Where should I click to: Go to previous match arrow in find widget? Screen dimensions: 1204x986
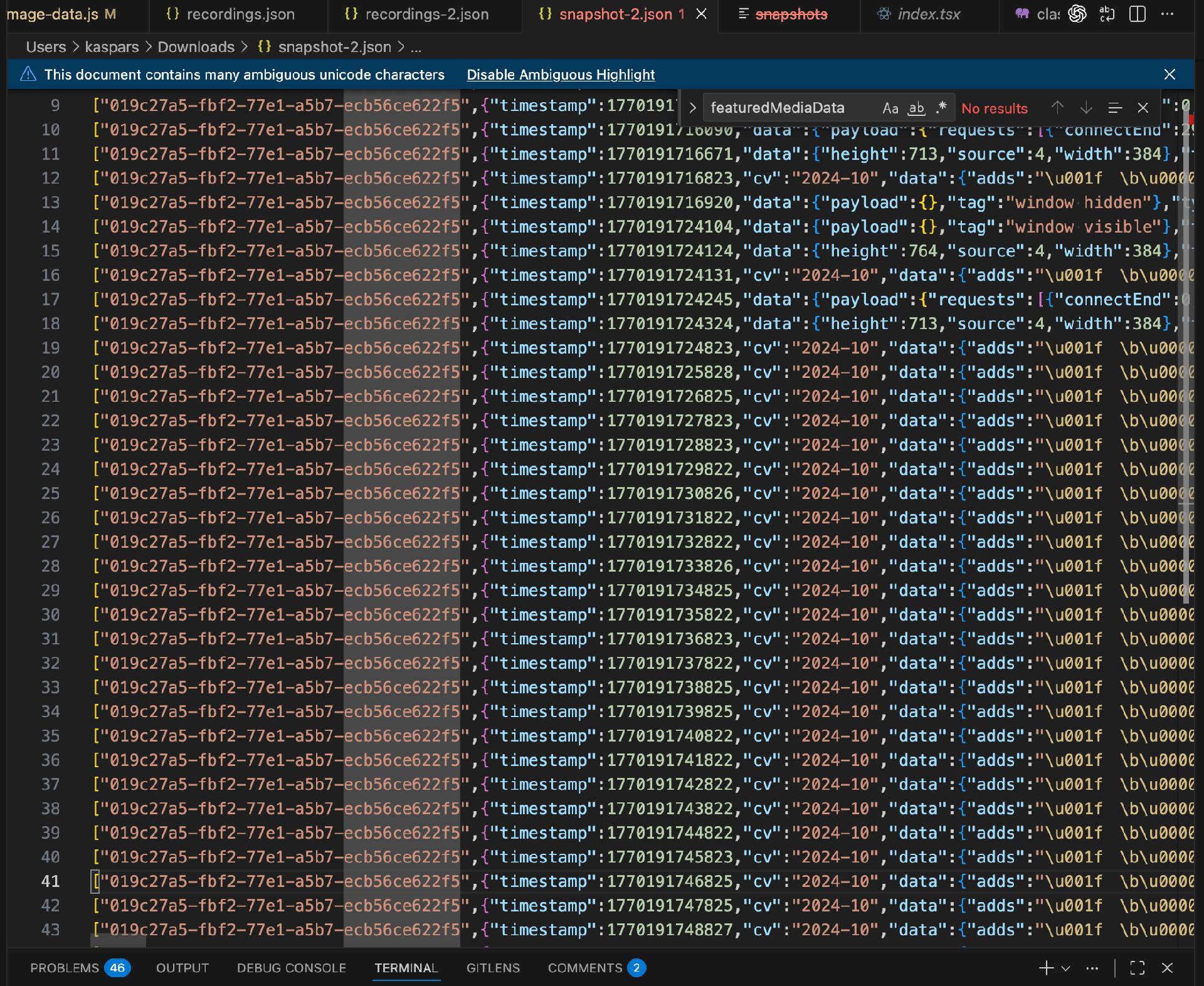click(x=1057, y=108)
